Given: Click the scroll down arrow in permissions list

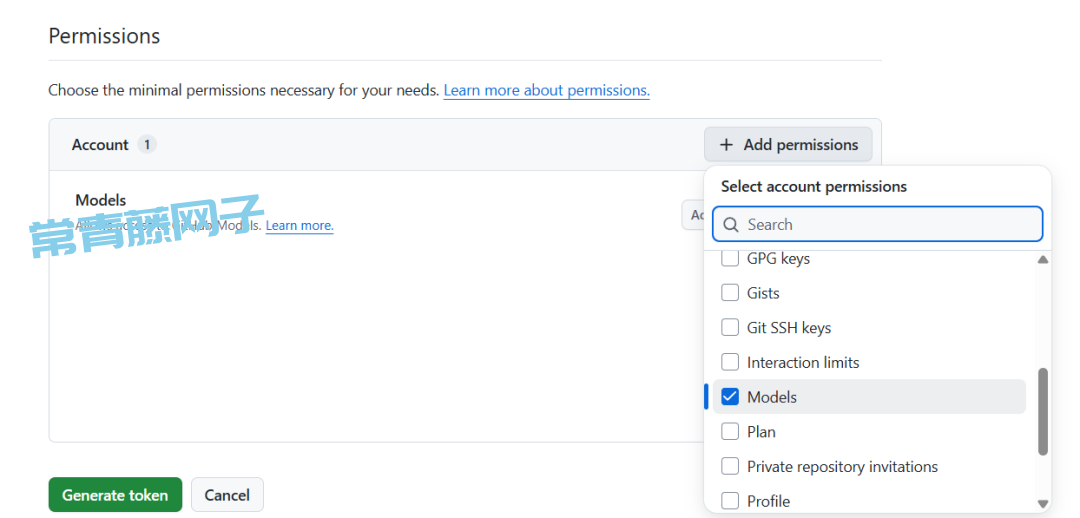Looking at the screenshot, I should click(x=1043, y=504).
